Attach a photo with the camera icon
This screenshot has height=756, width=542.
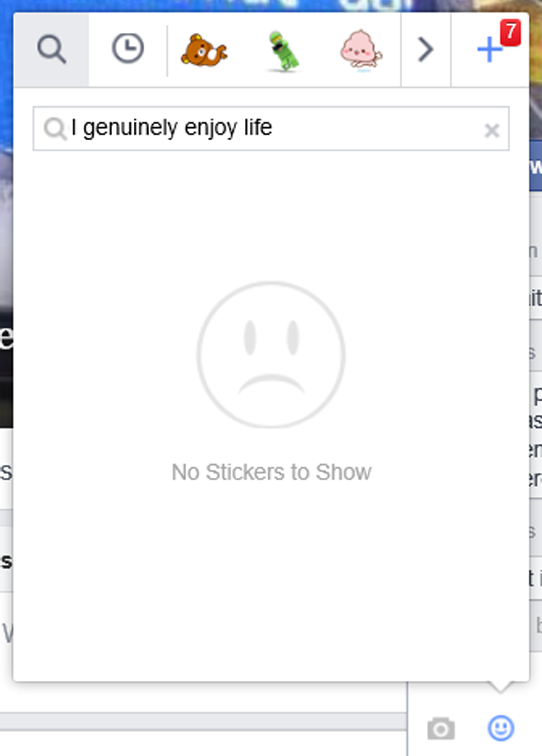point(441,728)
